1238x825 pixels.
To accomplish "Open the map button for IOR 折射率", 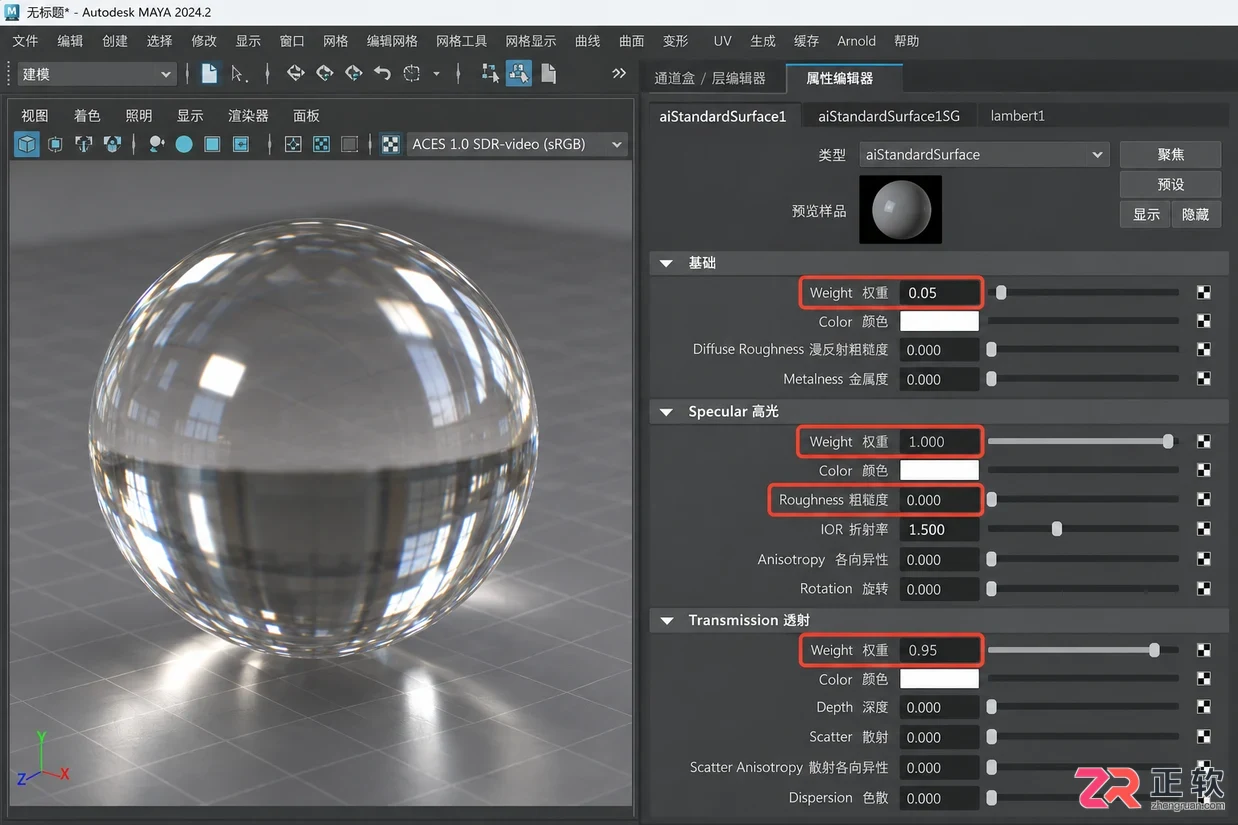I will [x=1204, y=529].
